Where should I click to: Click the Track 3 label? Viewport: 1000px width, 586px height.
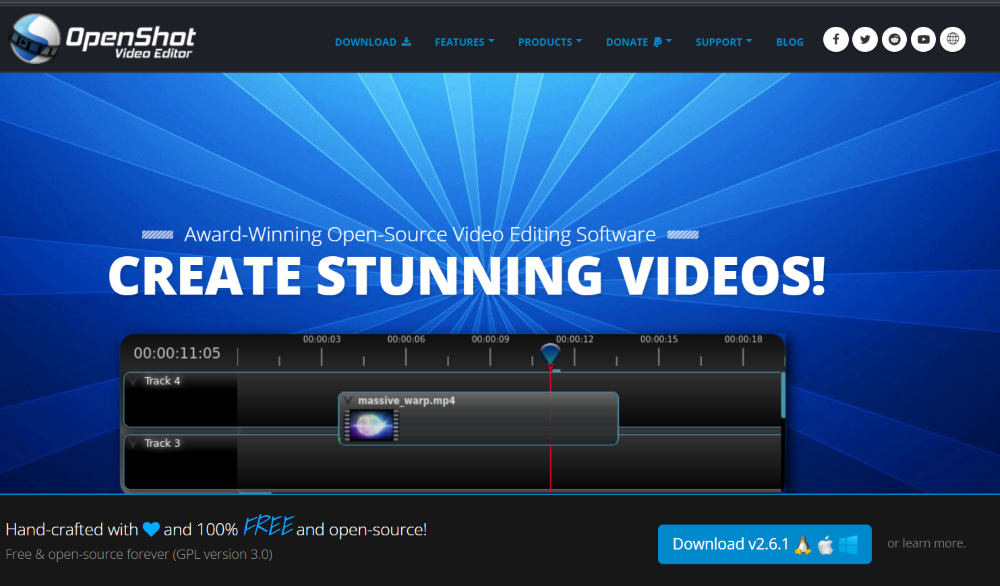click(162, 443)
